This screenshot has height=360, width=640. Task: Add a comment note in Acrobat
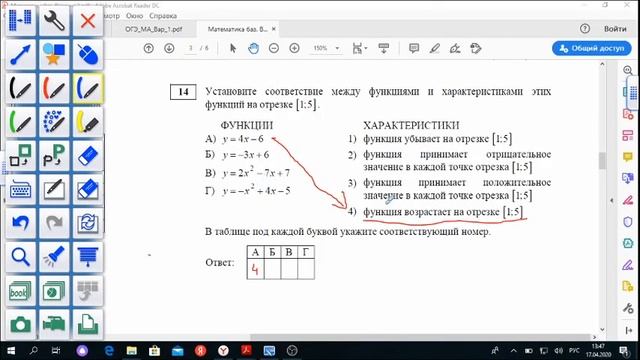(x=414, y=49)
